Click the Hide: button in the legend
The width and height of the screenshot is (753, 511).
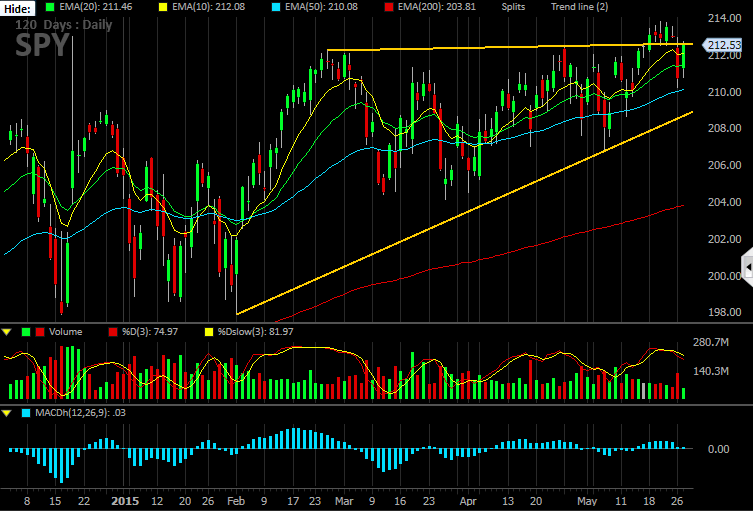tap(17, 8)
